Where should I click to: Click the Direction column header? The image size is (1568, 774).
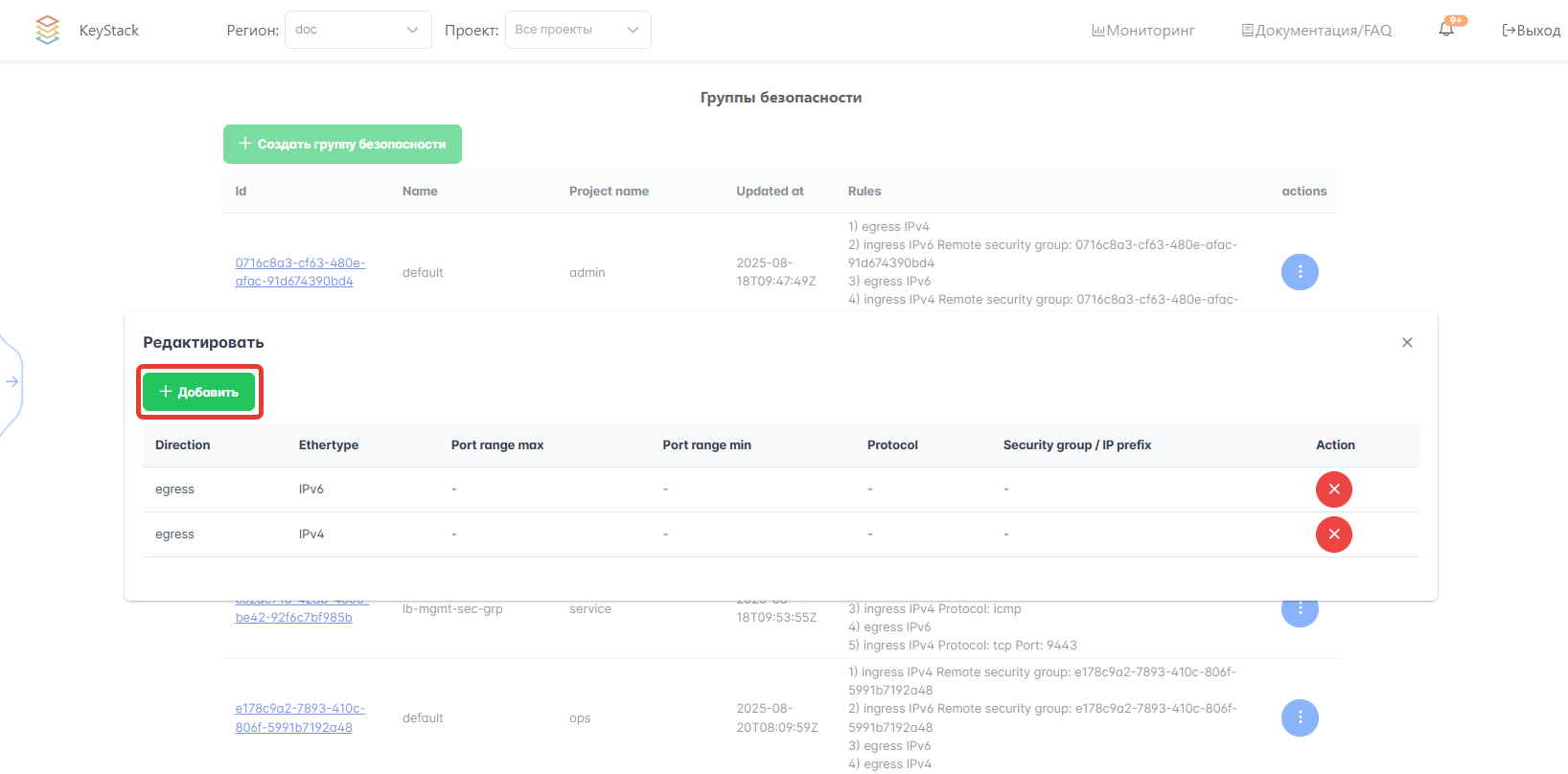click(182, 445)
